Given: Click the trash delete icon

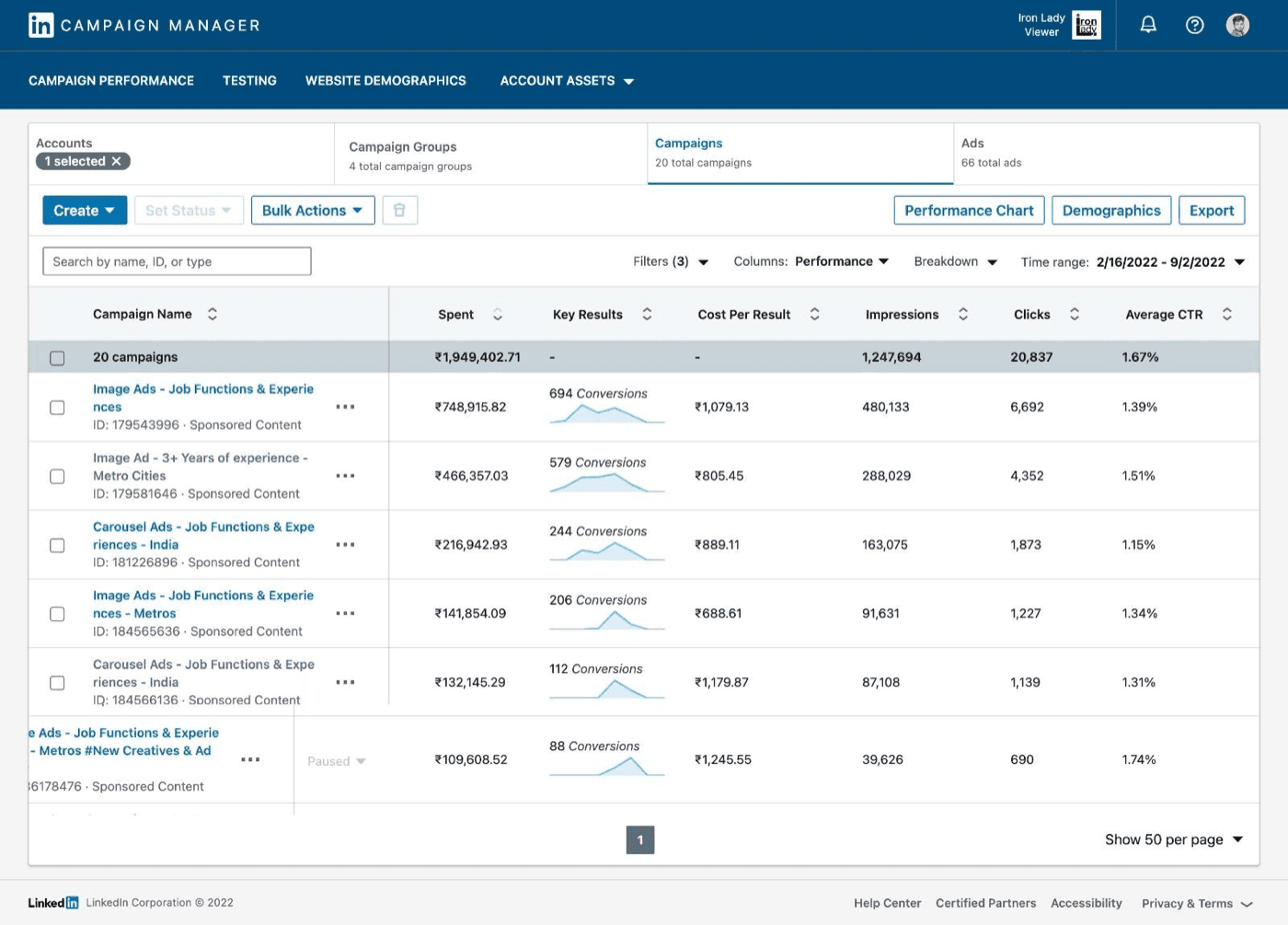Looking at the screenshot, I should point(399,210).
